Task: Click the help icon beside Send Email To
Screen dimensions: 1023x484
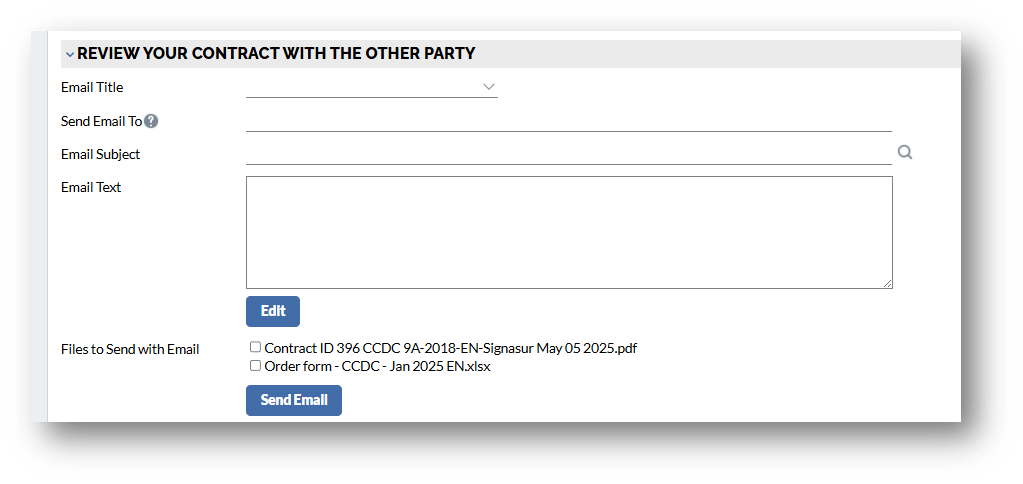Action: point(151,121)
